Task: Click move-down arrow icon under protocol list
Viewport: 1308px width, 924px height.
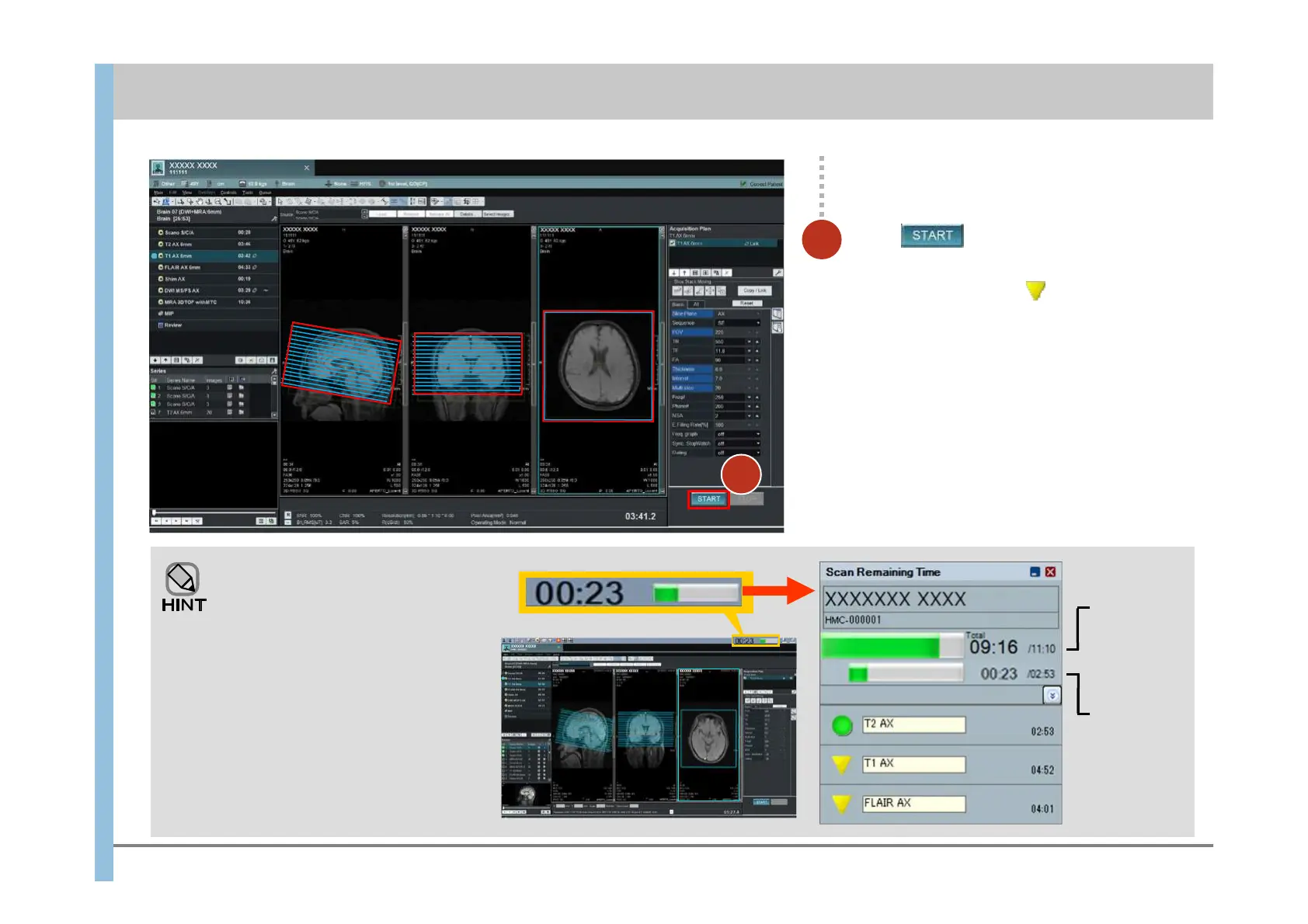Action: (x=155, y=360)
